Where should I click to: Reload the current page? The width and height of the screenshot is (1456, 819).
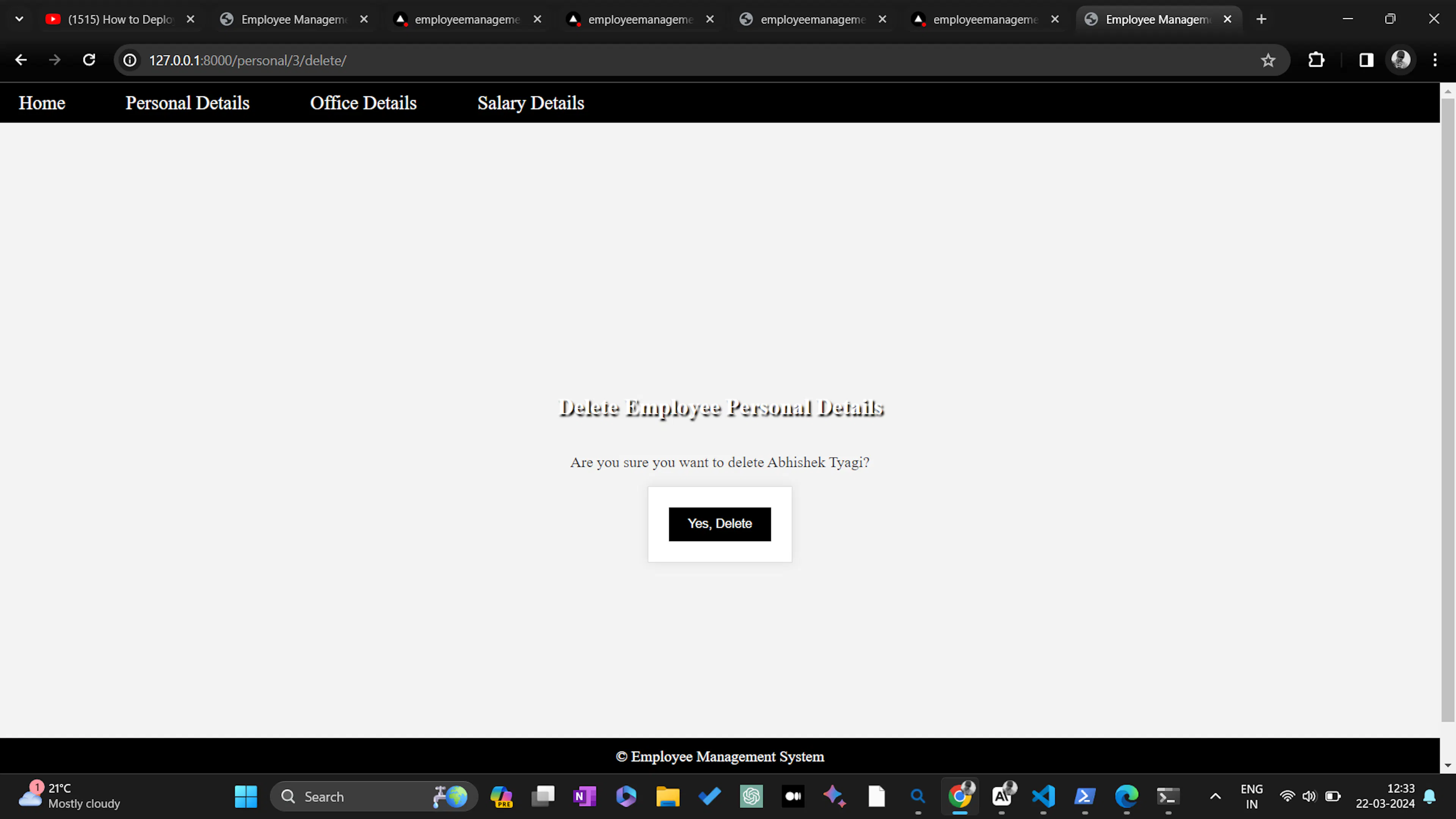tap(89, 60)
